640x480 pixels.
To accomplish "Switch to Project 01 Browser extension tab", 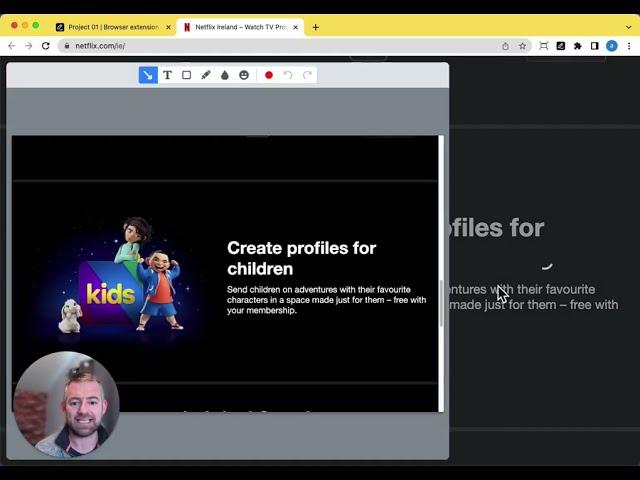I will [x=113, y=27].
